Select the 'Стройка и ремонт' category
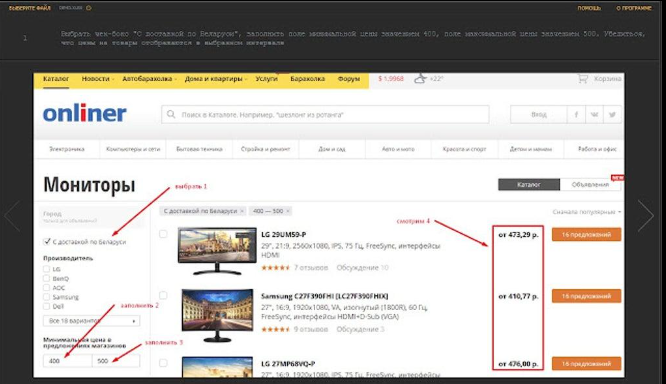 265,149
